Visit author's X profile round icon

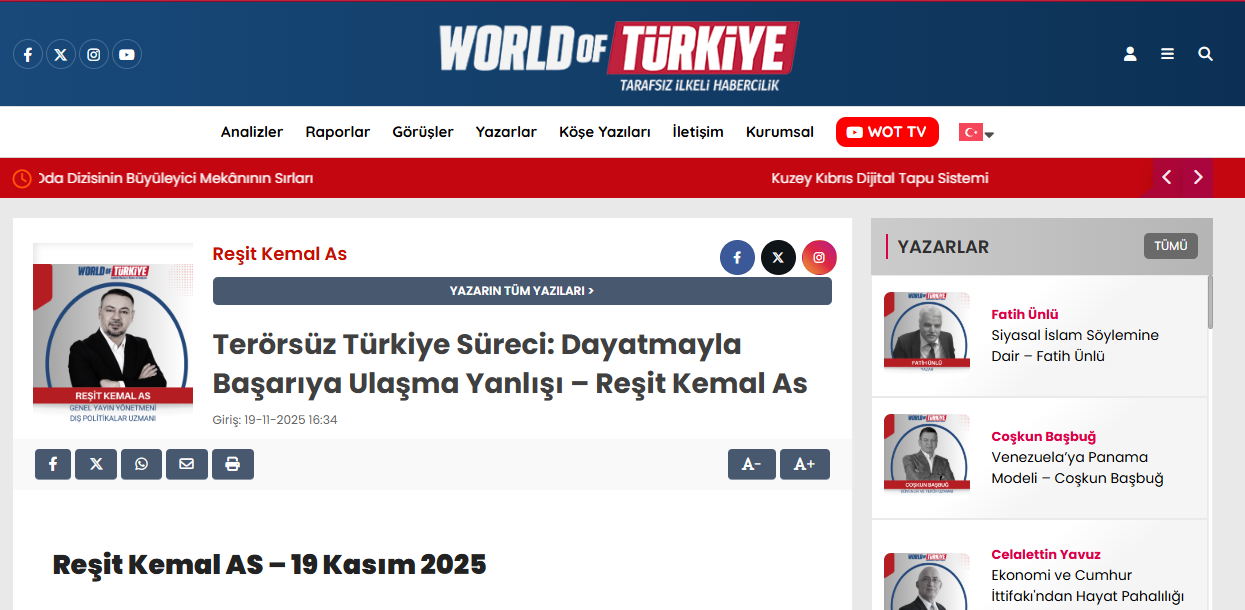778,257
